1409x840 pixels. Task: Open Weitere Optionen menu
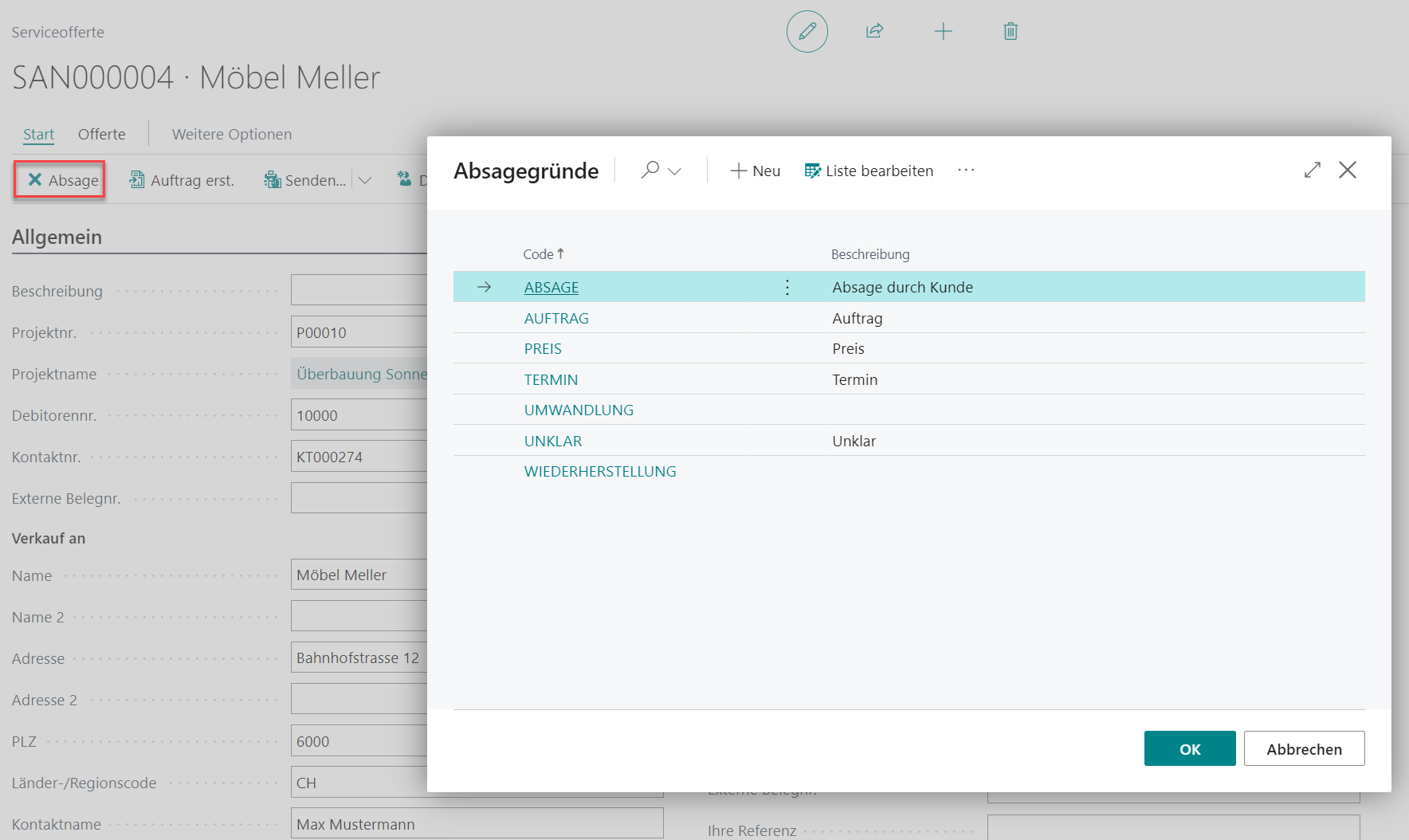232,134
